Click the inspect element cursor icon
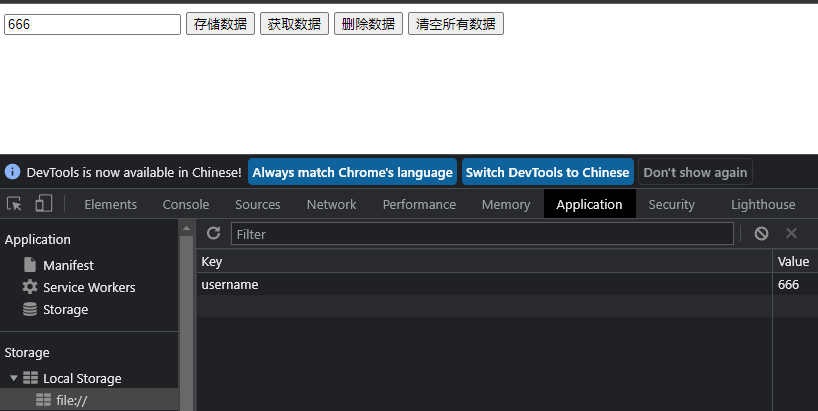818x411 pixels. tap(14, 204)
